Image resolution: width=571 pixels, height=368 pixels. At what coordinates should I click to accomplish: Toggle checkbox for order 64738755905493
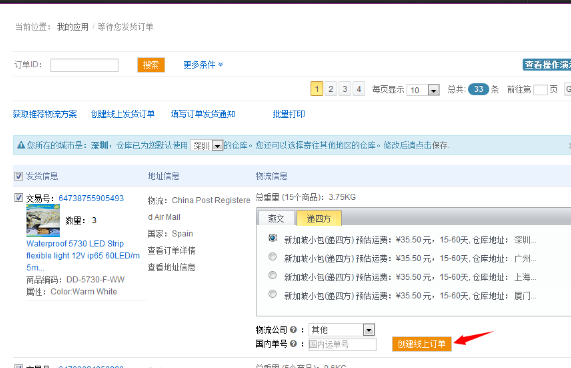(x=18, y=197)
